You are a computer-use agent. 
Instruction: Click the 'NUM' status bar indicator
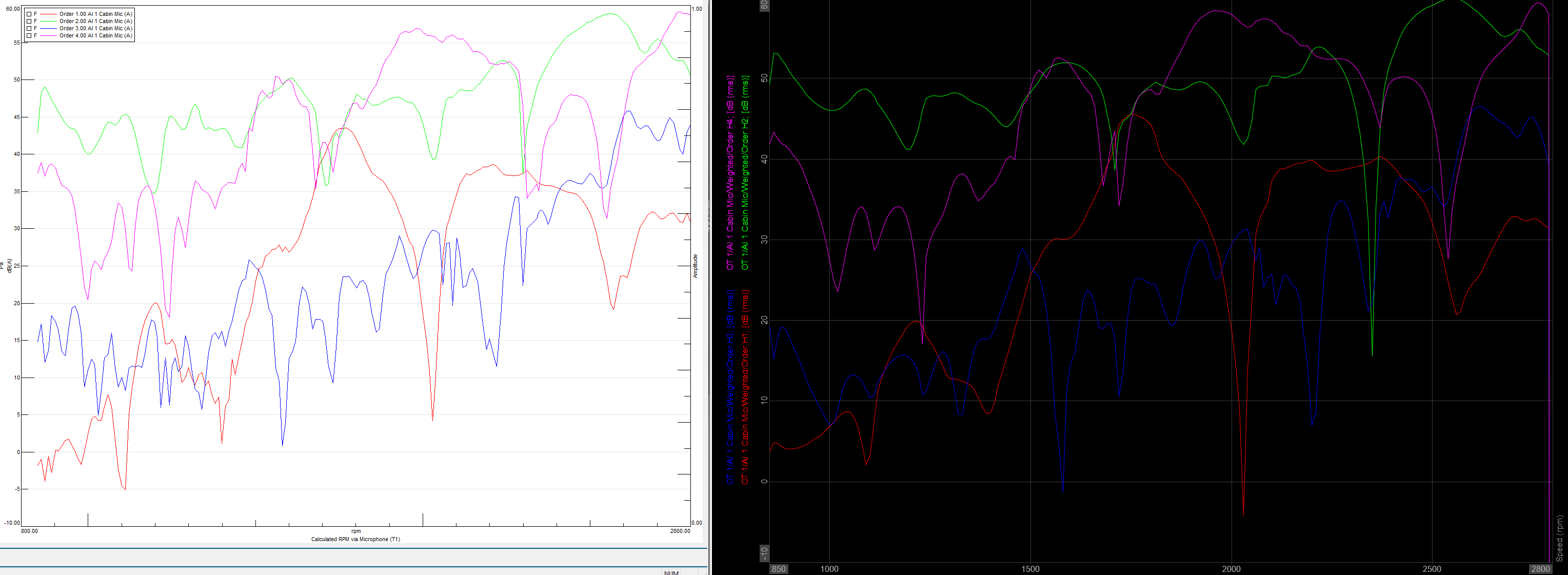coord(671,572)
